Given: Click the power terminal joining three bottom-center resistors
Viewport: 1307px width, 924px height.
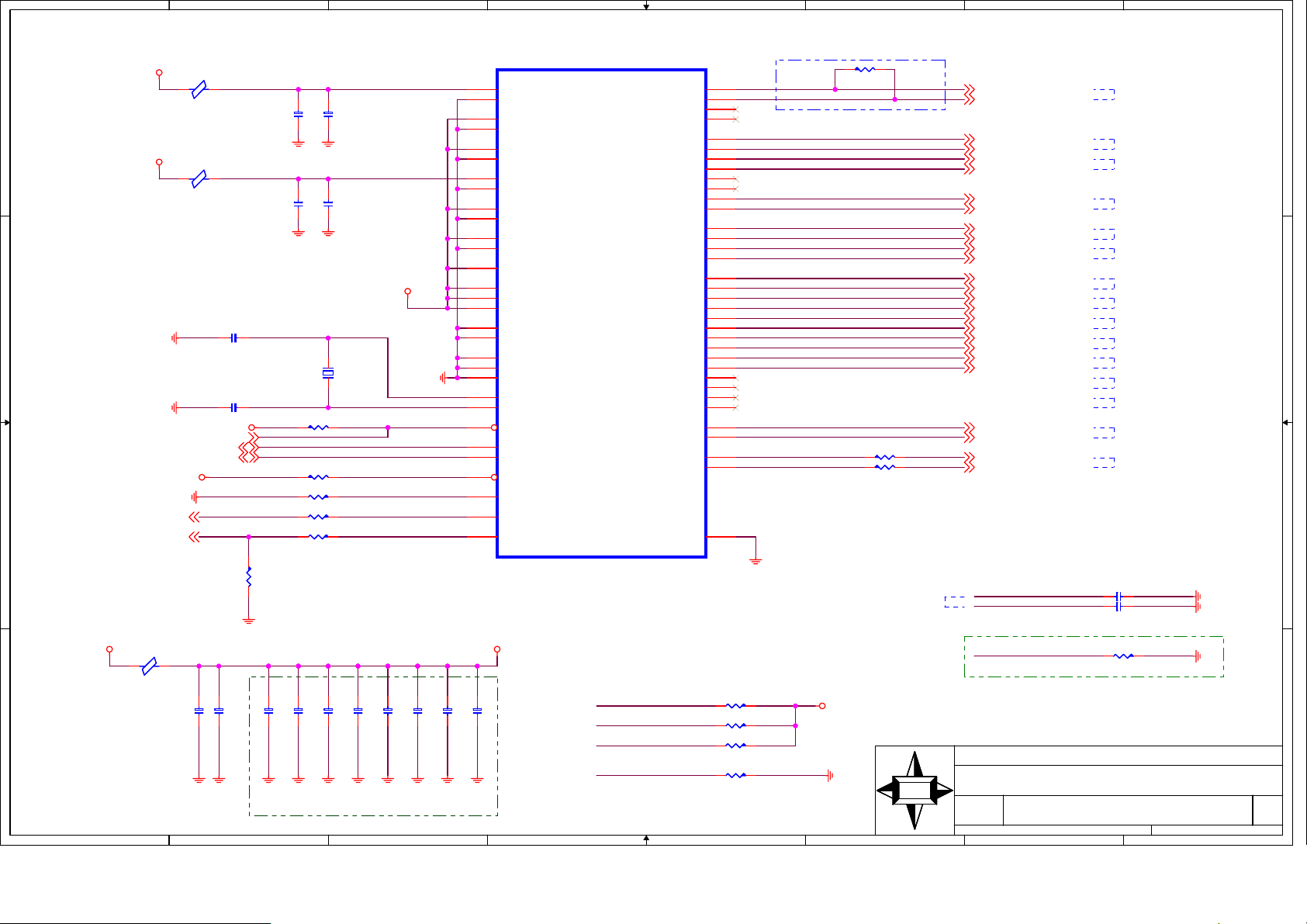Looking at the screenshot, I should click(x=822, y=706).
